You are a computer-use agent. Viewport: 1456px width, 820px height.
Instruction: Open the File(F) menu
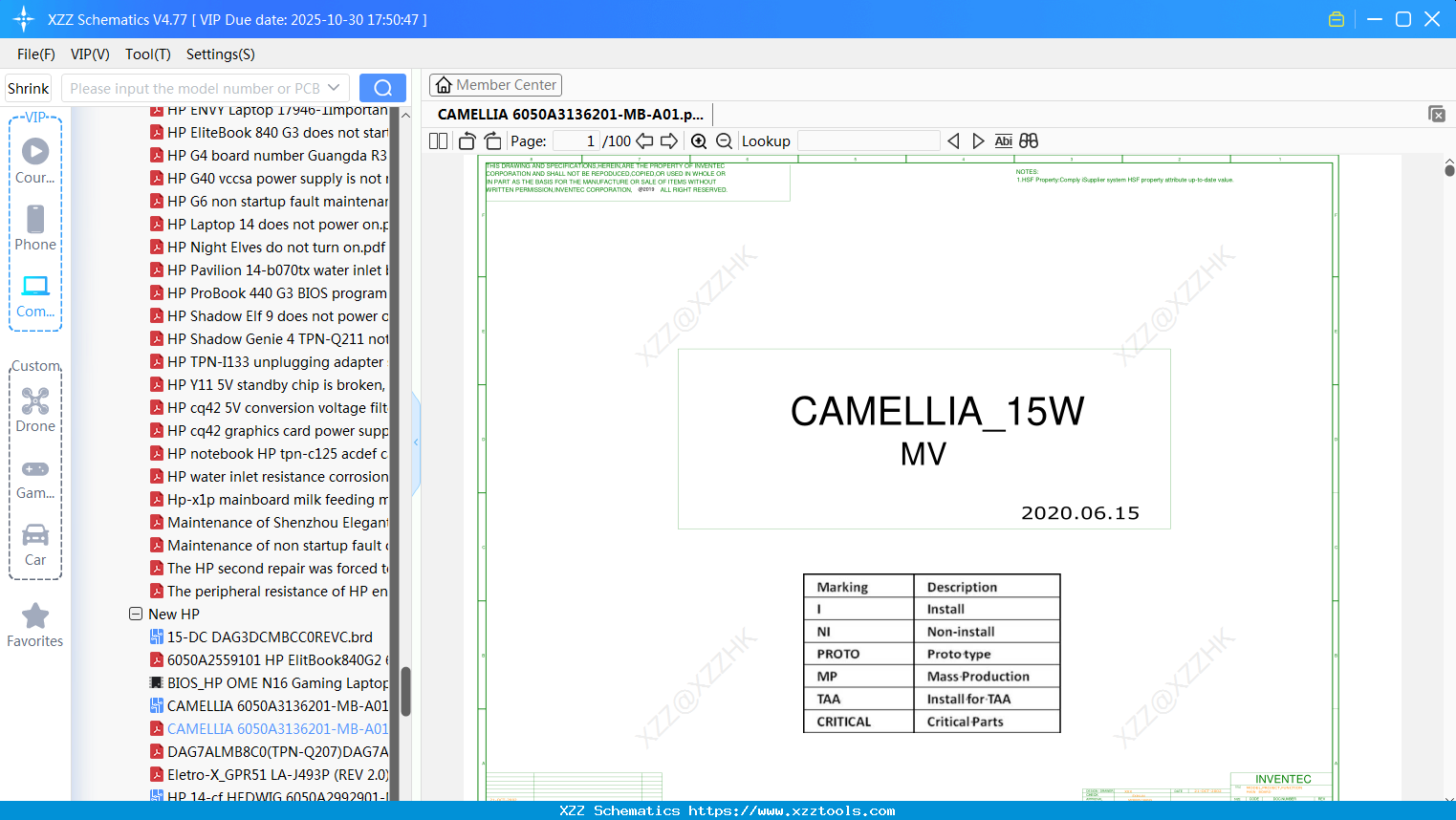tap(36, 54)
